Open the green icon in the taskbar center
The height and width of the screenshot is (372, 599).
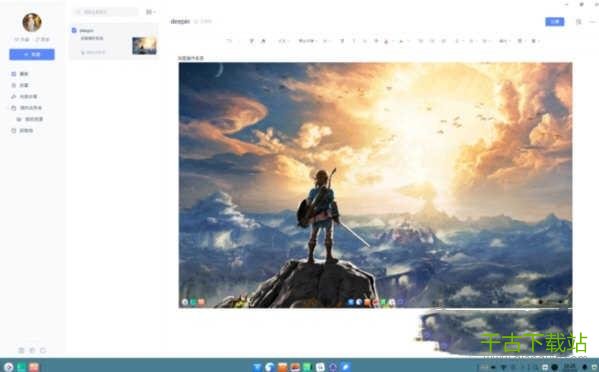[308, 367]
